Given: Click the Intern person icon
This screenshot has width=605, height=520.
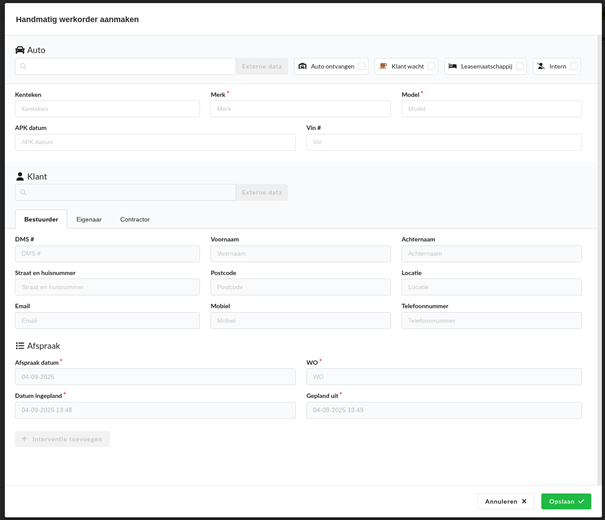Looking at the screenshot, I should tap(541, 66).
